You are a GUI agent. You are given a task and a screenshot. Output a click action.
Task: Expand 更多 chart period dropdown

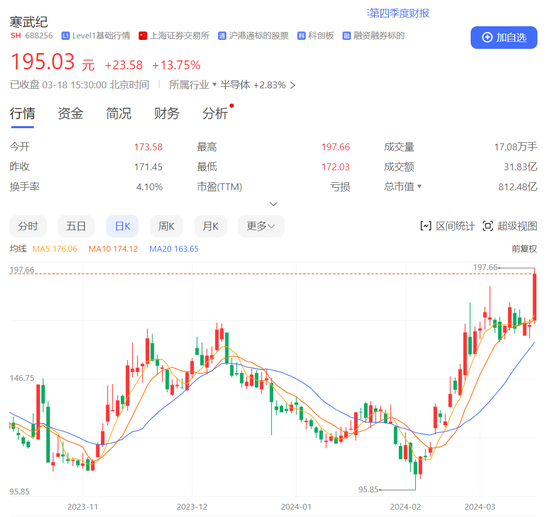261,226
